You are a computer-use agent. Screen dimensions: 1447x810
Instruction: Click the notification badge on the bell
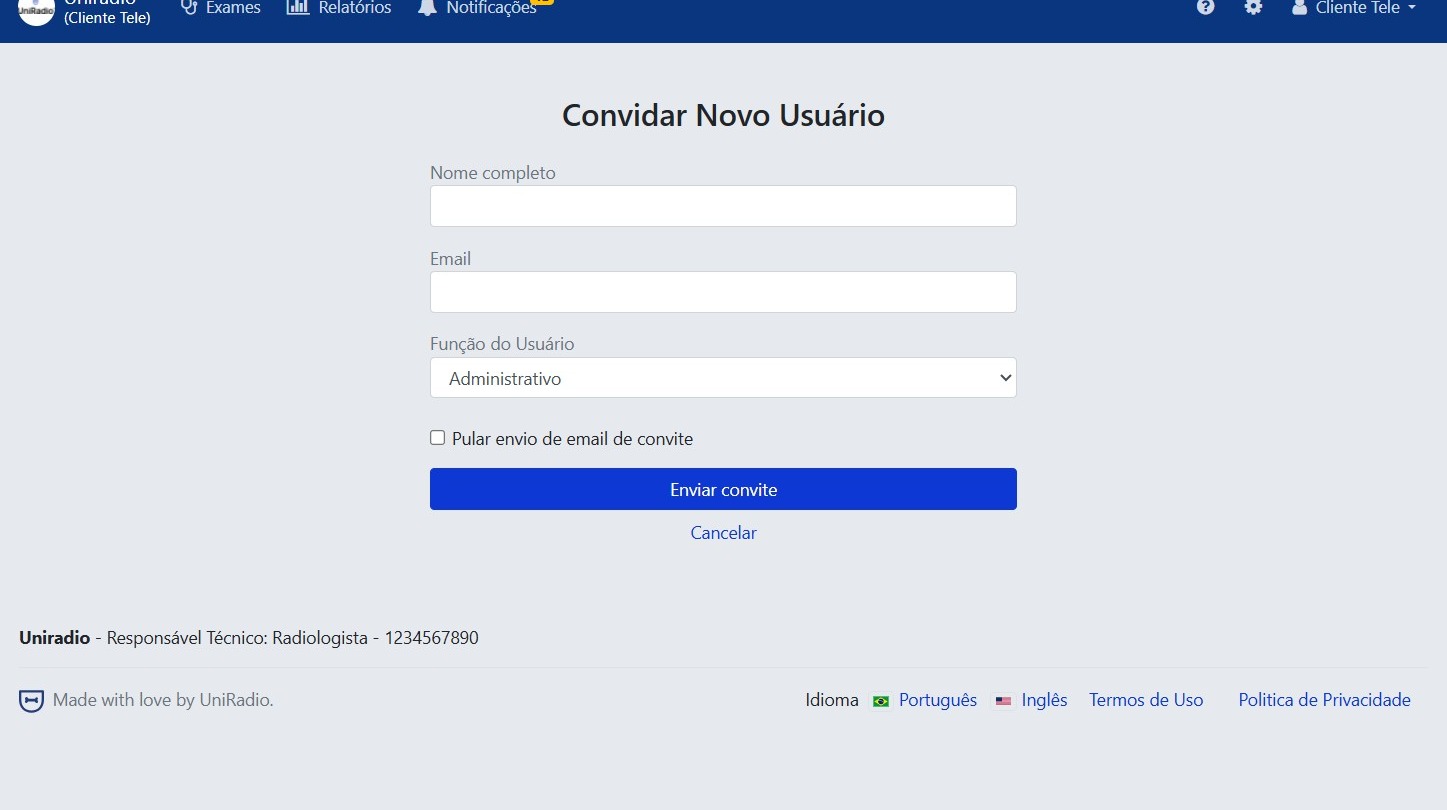[x=541, y=2]
